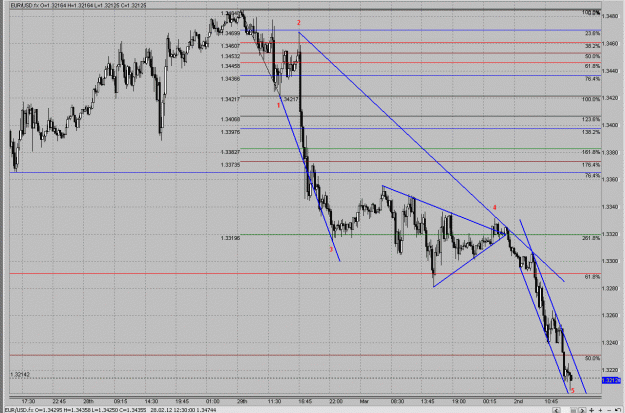Select the 1.34068 price label
This screenshot has height=413, width=625.
pyautogui.click(x=230, y=119)
